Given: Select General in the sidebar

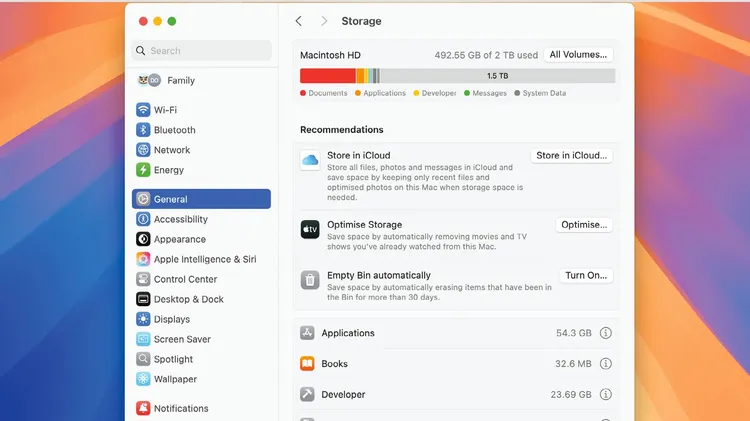Looking at the screenshot, I should point(201,199).
